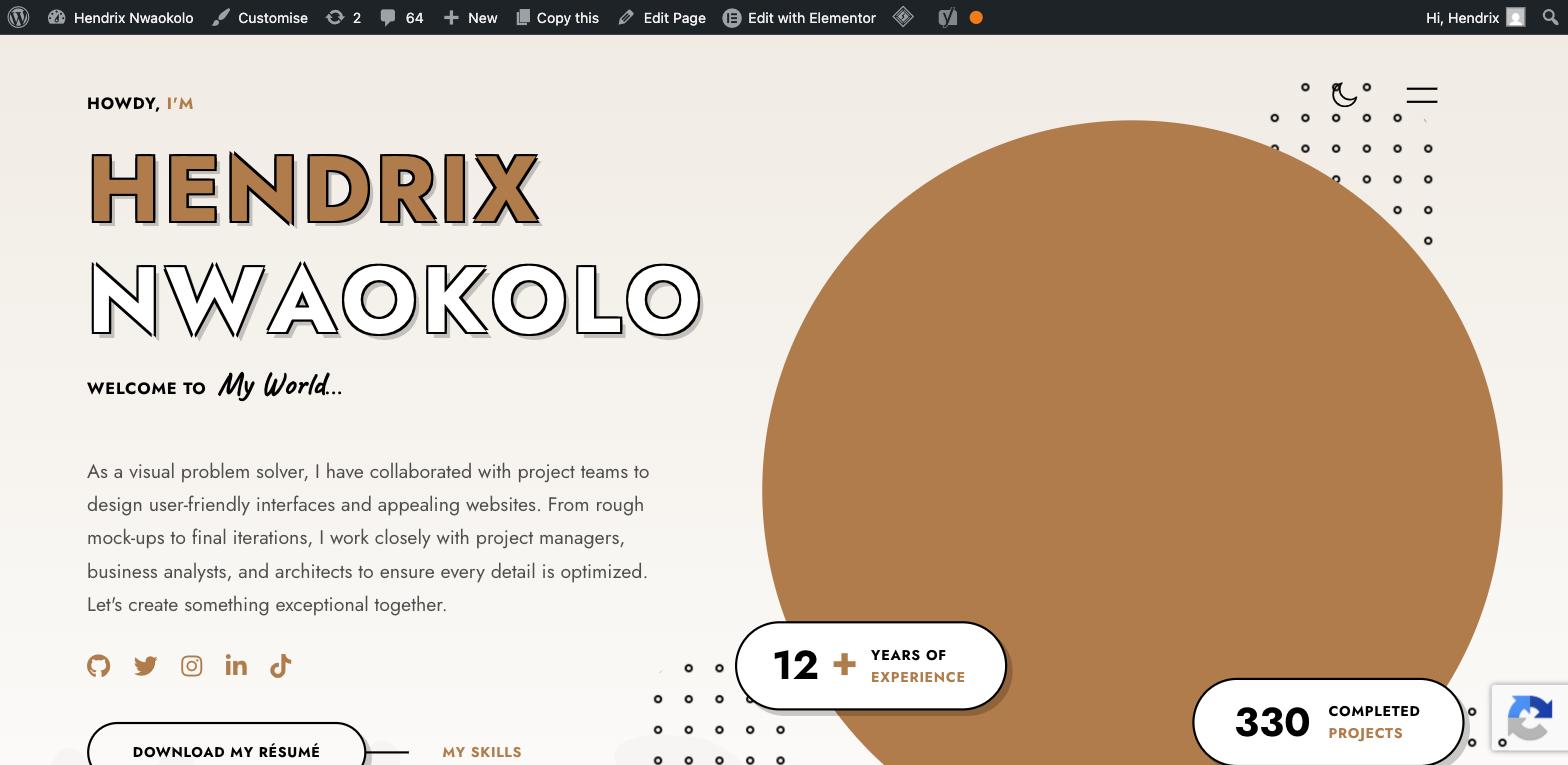Click the orange Yoast status dot
The width and height of the screenshot is (1568, 765).
tap(976, 17)
